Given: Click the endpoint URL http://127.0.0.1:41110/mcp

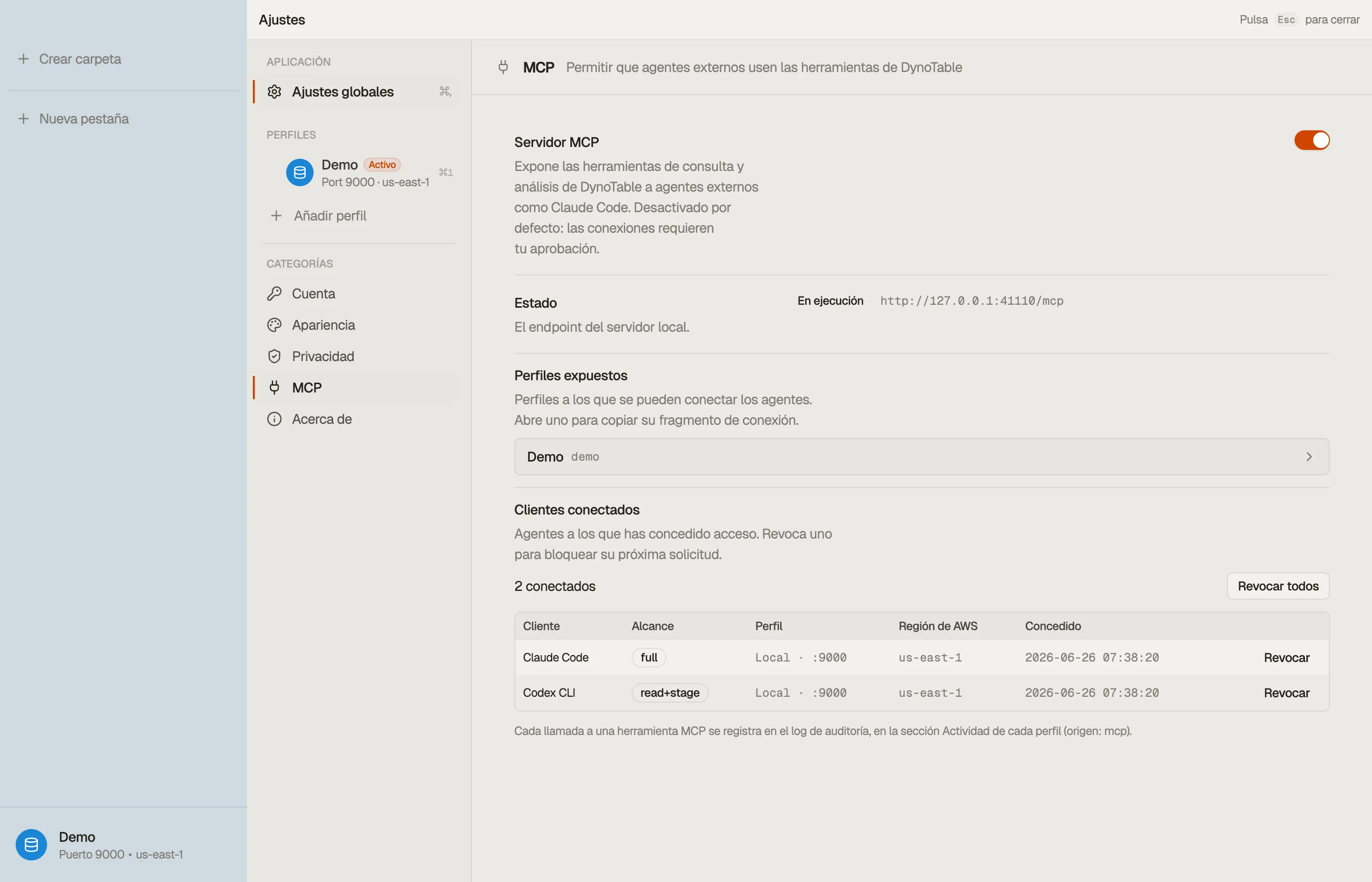Looking at the screenshot, I should [971, 301].
